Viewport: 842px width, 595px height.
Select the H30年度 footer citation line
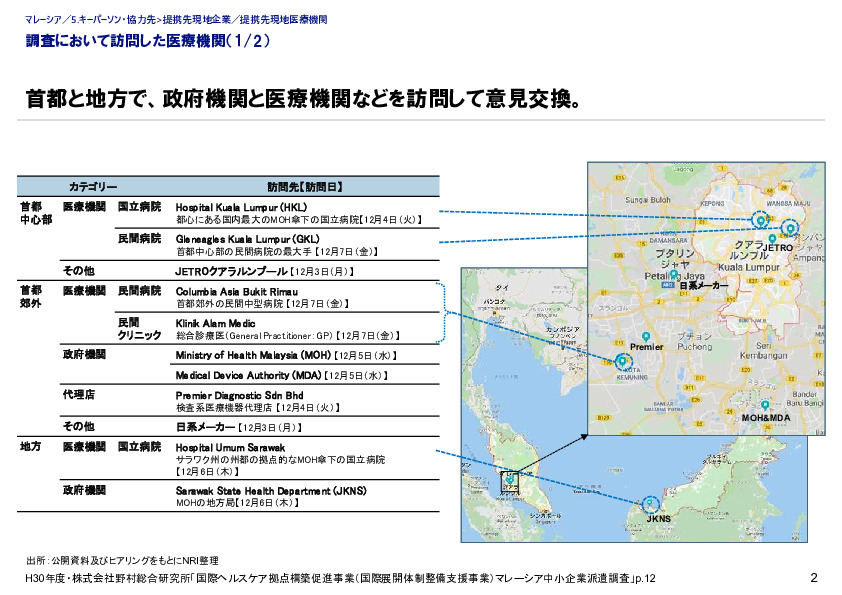340,579
